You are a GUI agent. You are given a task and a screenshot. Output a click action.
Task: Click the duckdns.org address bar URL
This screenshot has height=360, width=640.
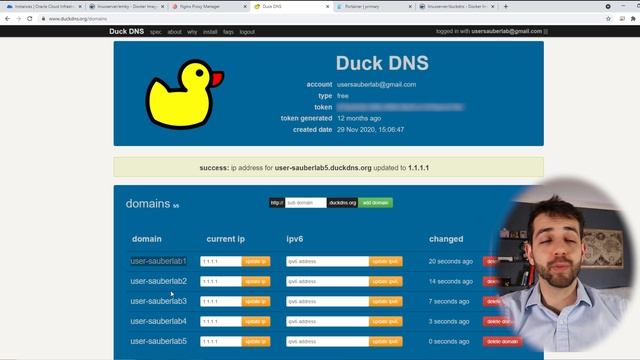(78, 19)
